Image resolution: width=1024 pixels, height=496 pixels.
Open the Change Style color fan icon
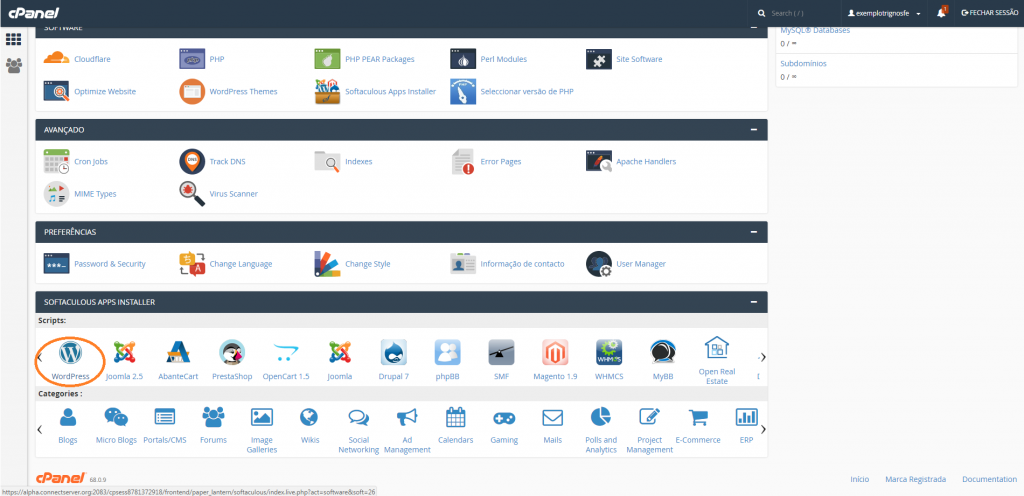pyautogui.click(x=327, y=264)
